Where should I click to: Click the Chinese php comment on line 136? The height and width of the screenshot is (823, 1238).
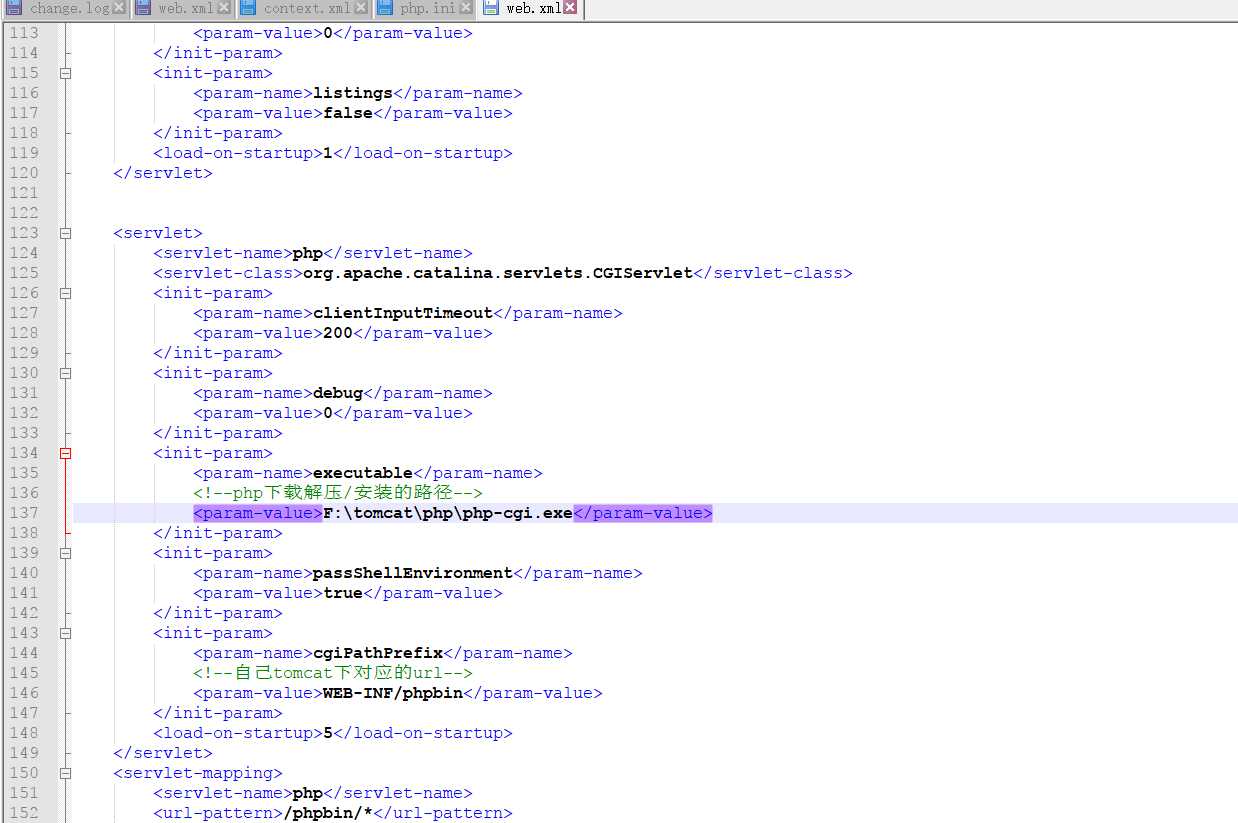(338, 493)
